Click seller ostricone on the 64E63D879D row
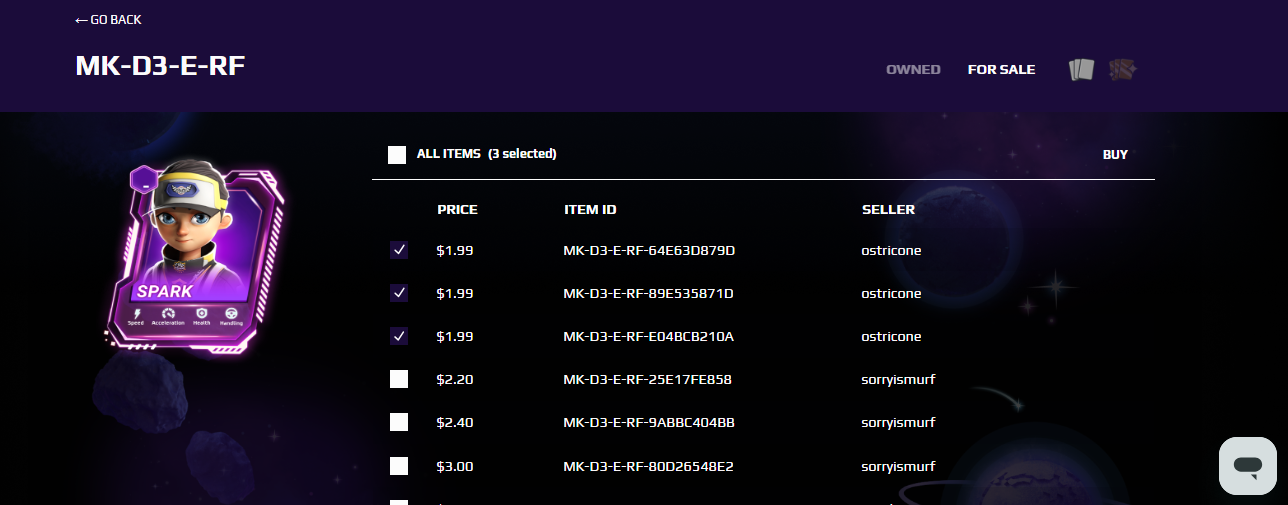Viewport: 1288px width, 505px height. (891, 250)
